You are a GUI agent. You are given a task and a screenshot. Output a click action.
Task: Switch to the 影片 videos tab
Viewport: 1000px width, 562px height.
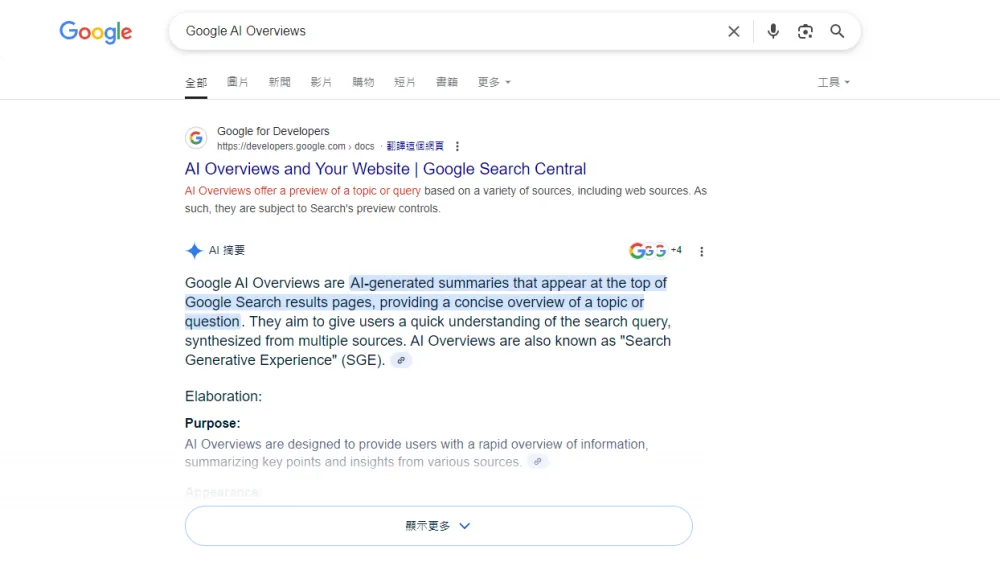(321, 82)
